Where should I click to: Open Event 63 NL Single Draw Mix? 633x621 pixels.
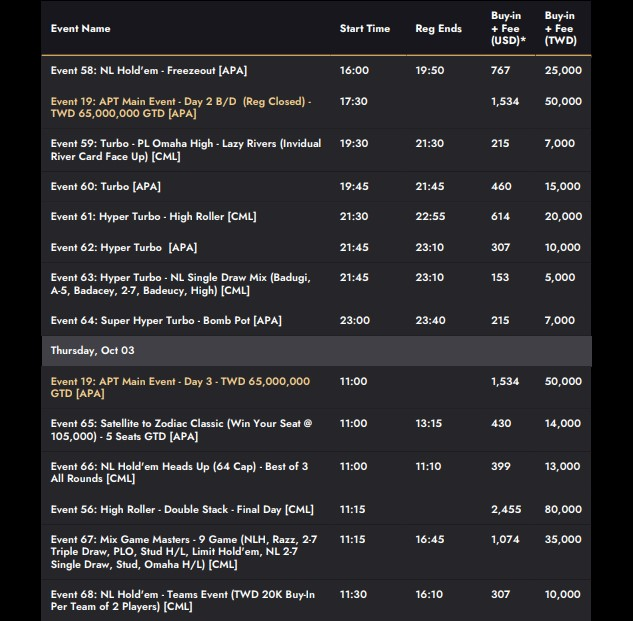click(x=181, y=284)
